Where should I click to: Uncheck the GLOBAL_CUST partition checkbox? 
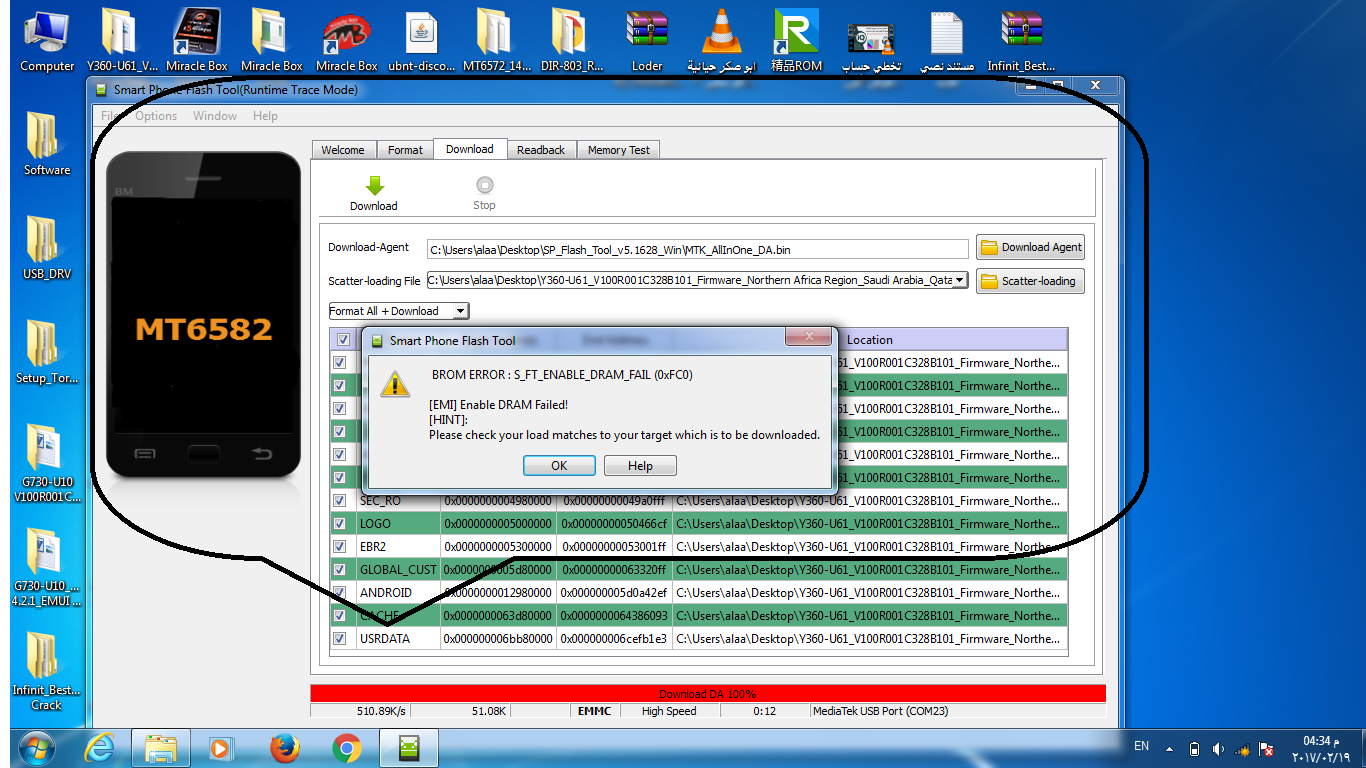340,569
